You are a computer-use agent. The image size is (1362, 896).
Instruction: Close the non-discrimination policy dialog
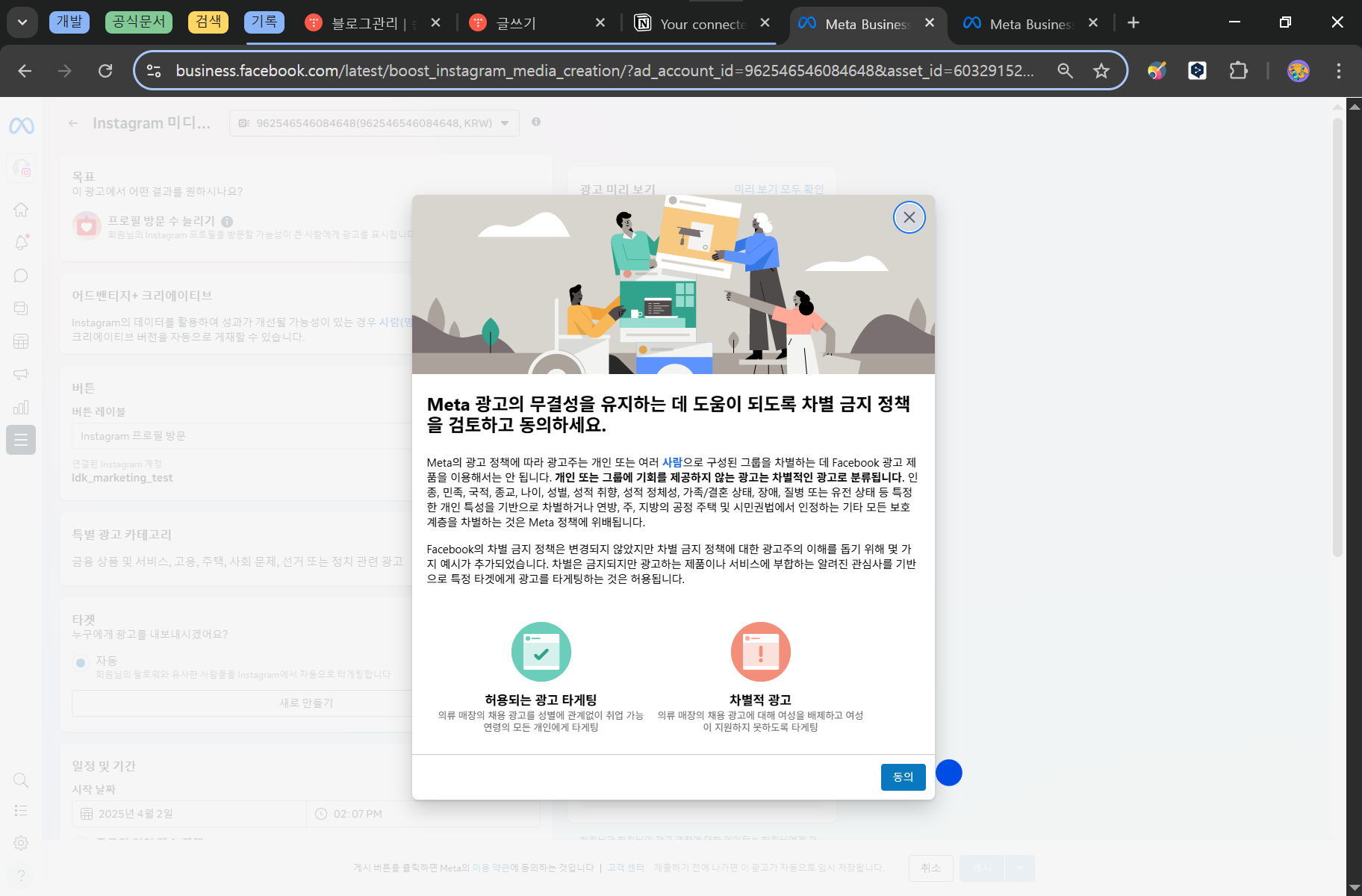pyautogui.click(x=909, y=217)
